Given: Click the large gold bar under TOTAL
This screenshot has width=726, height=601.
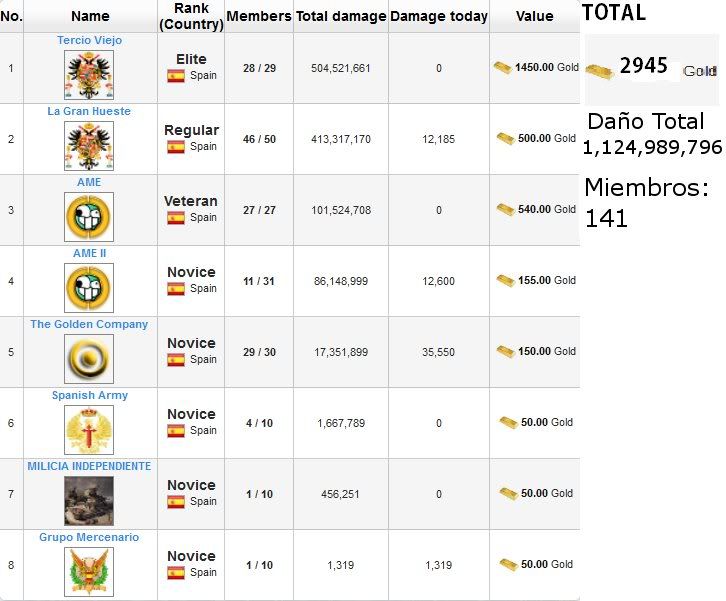Looking at the screenshot, I should (x=598, y=71).
